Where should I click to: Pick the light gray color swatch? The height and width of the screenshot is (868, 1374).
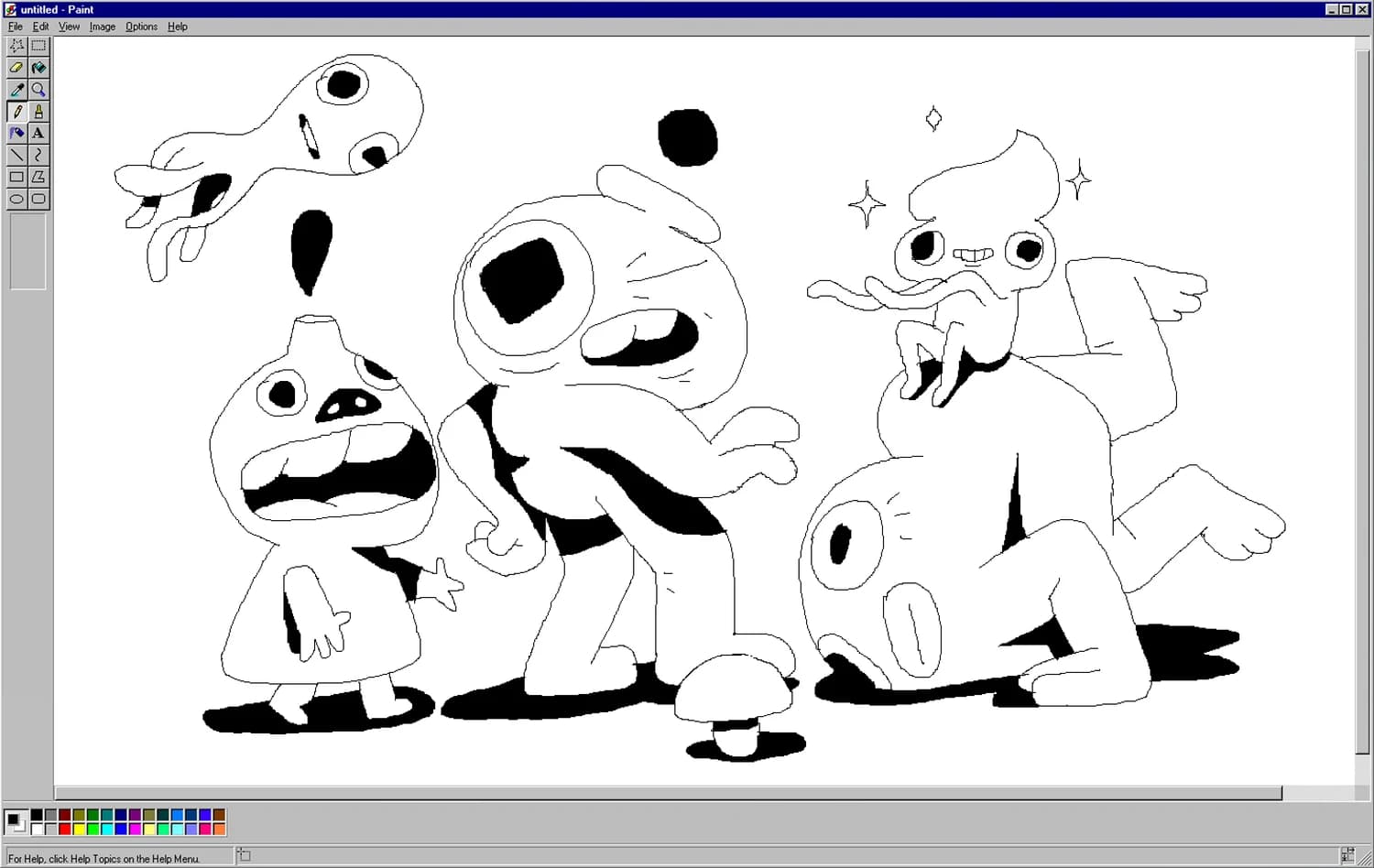point(50,830)
